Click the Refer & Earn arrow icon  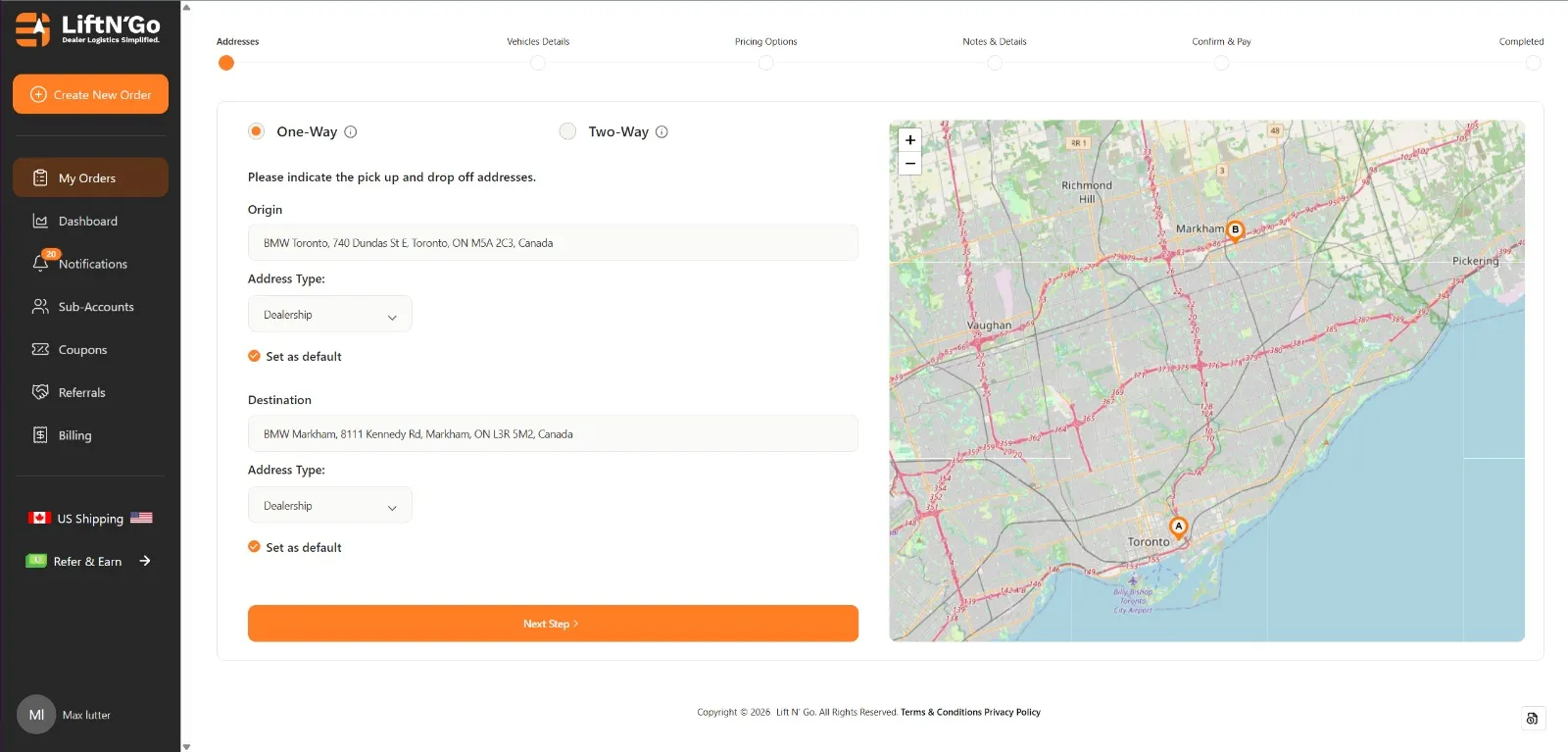[x=145, y=561]
